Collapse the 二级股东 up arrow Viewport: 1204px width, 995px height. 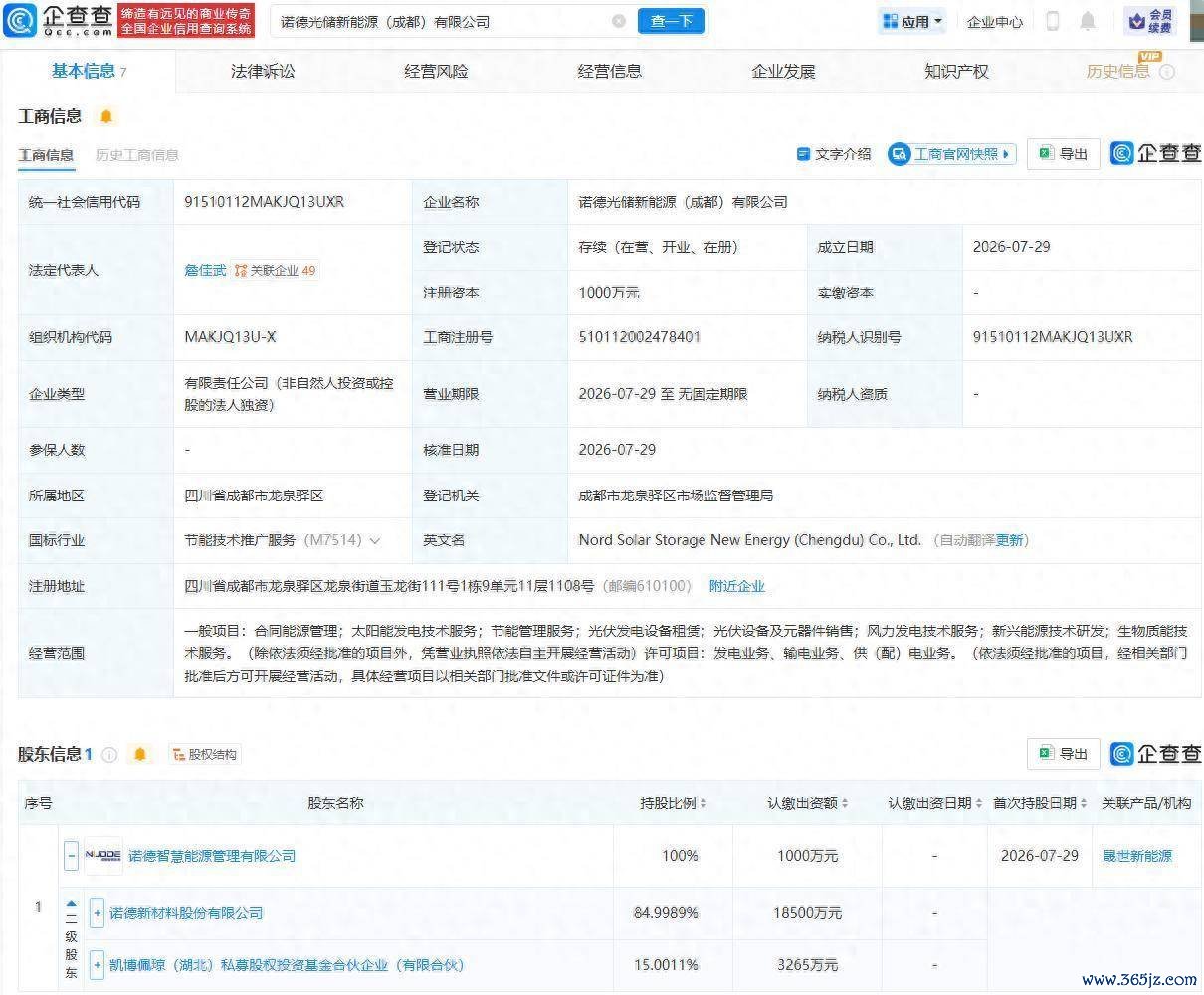[71, 904]
